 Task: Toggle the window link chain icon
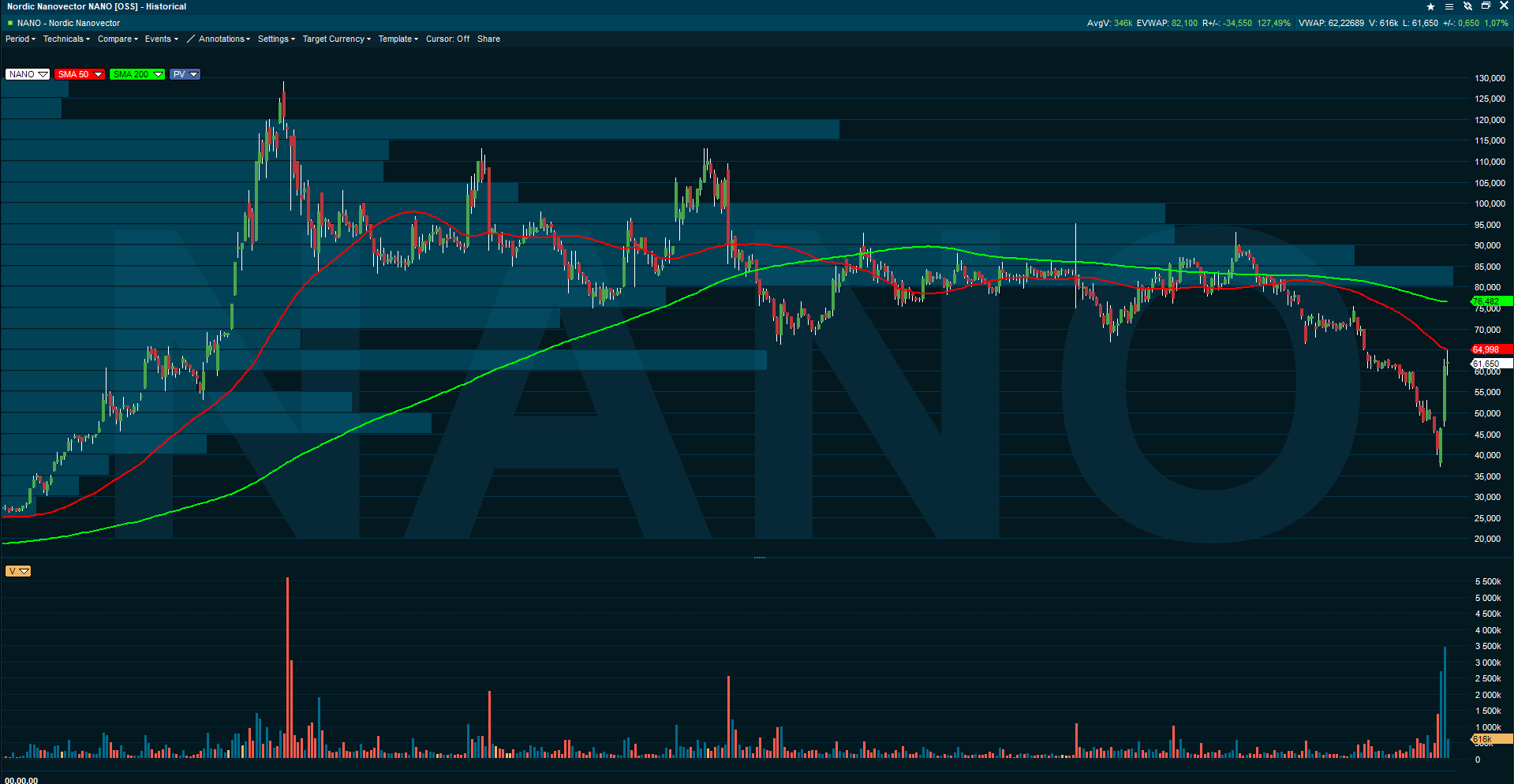pyautogui.click(x=1468, y=6)
